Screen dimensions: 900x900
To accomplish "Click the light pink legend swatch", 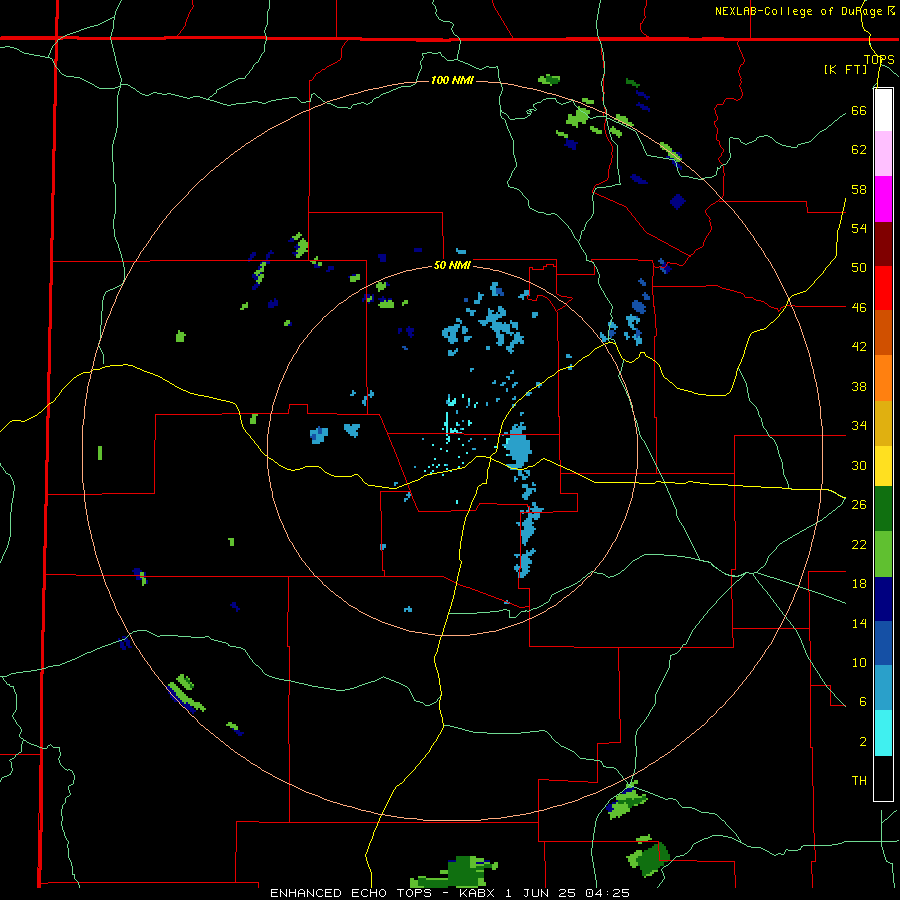I will point(883,154).
